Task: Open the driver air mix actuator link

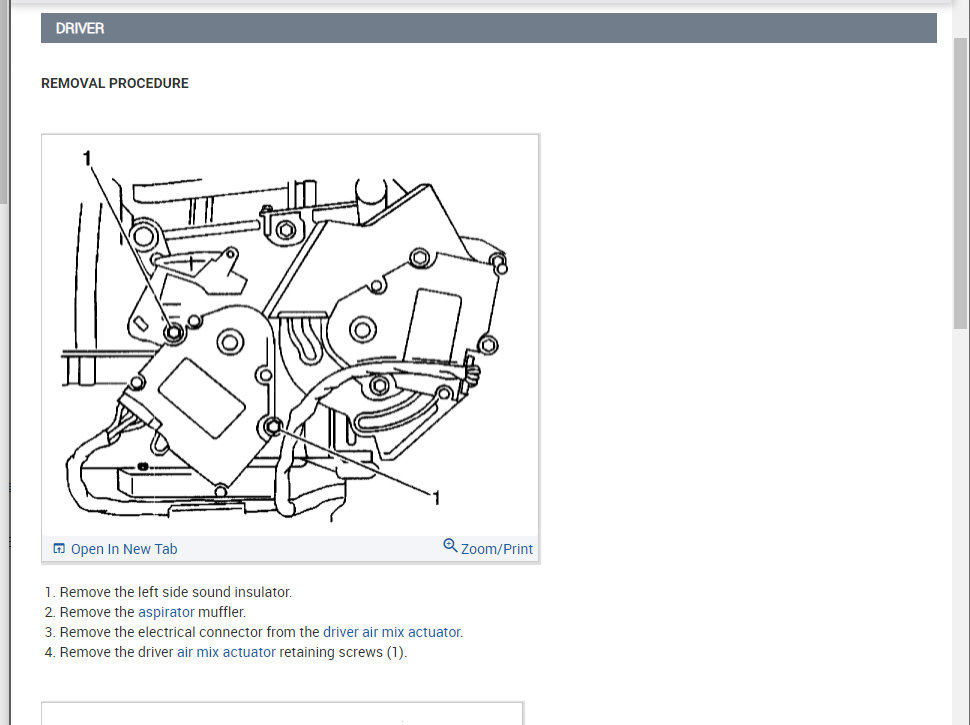Action: click(392, 632)
